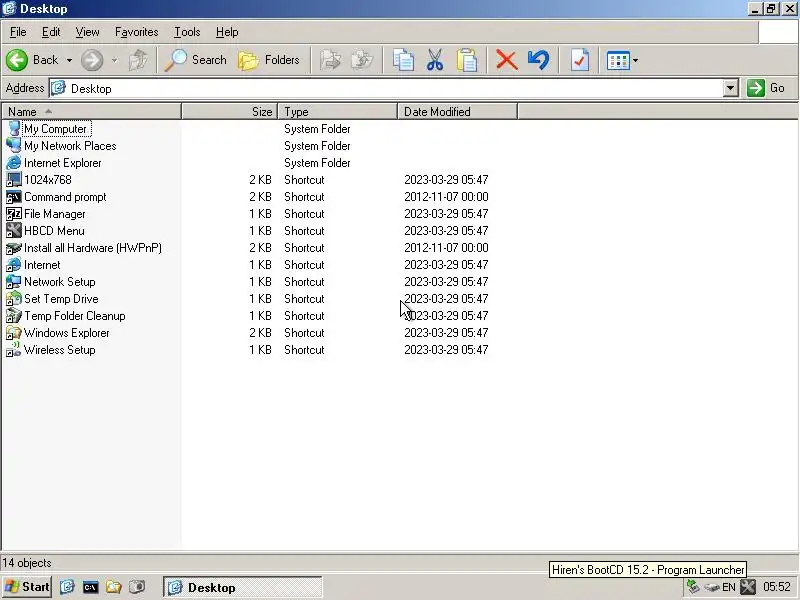Click the Copy To toolbar icon
The height and width of the screenshot is (600, 800).
click(362, 60)
